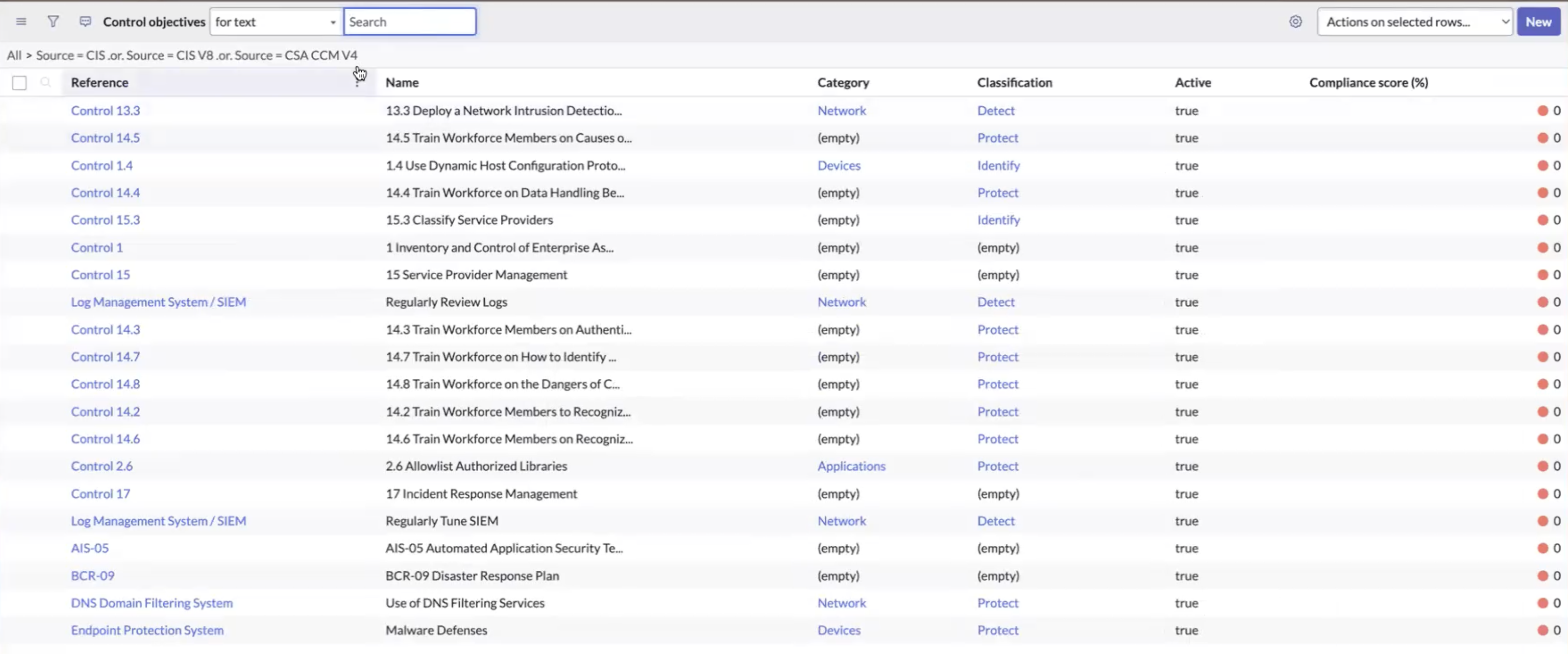
Task: Open the Control 14.5 record
Action: click(105, 138)
